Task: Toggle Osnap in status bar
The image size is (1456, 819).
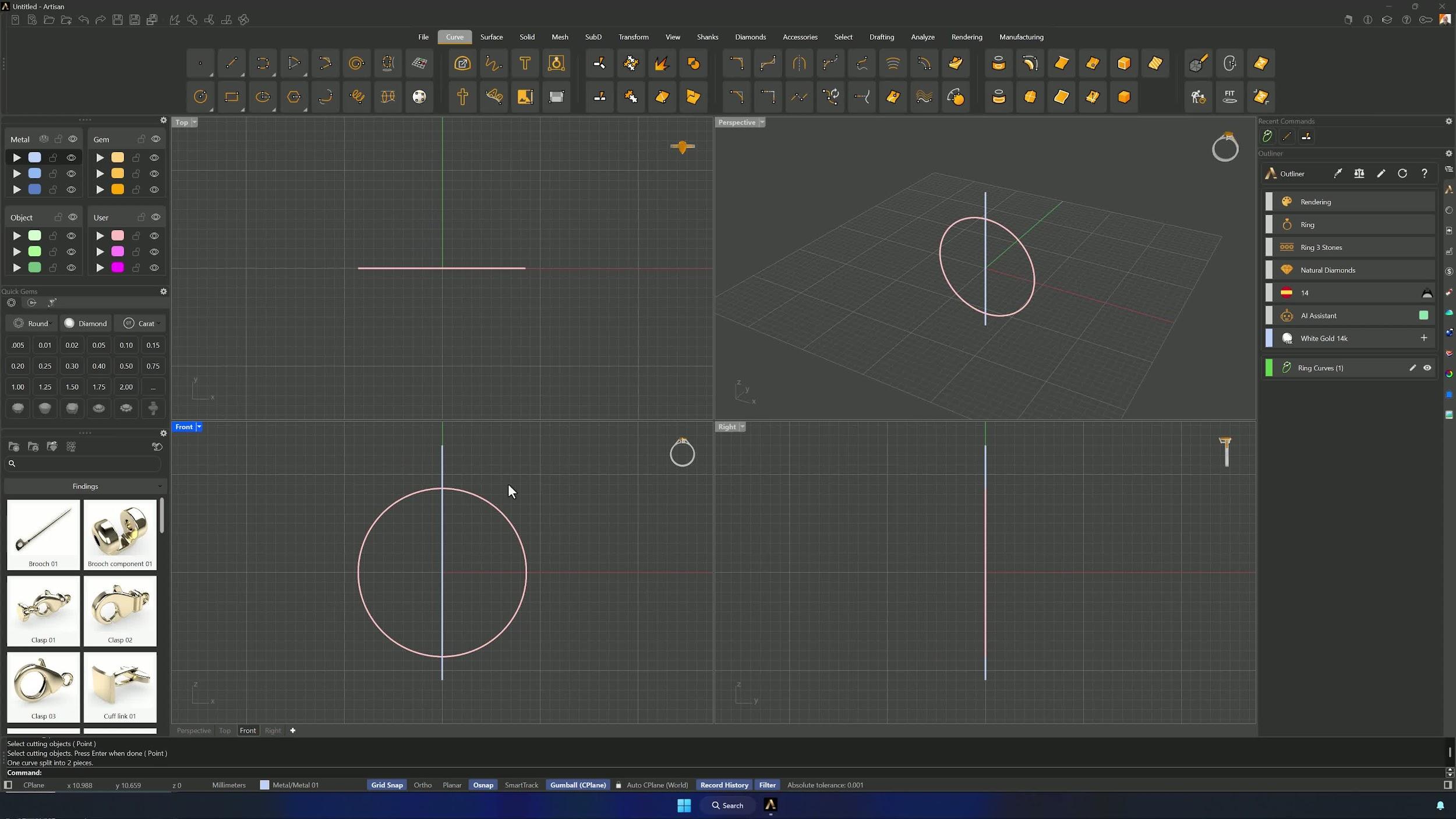Action: (x=483, y=785)
